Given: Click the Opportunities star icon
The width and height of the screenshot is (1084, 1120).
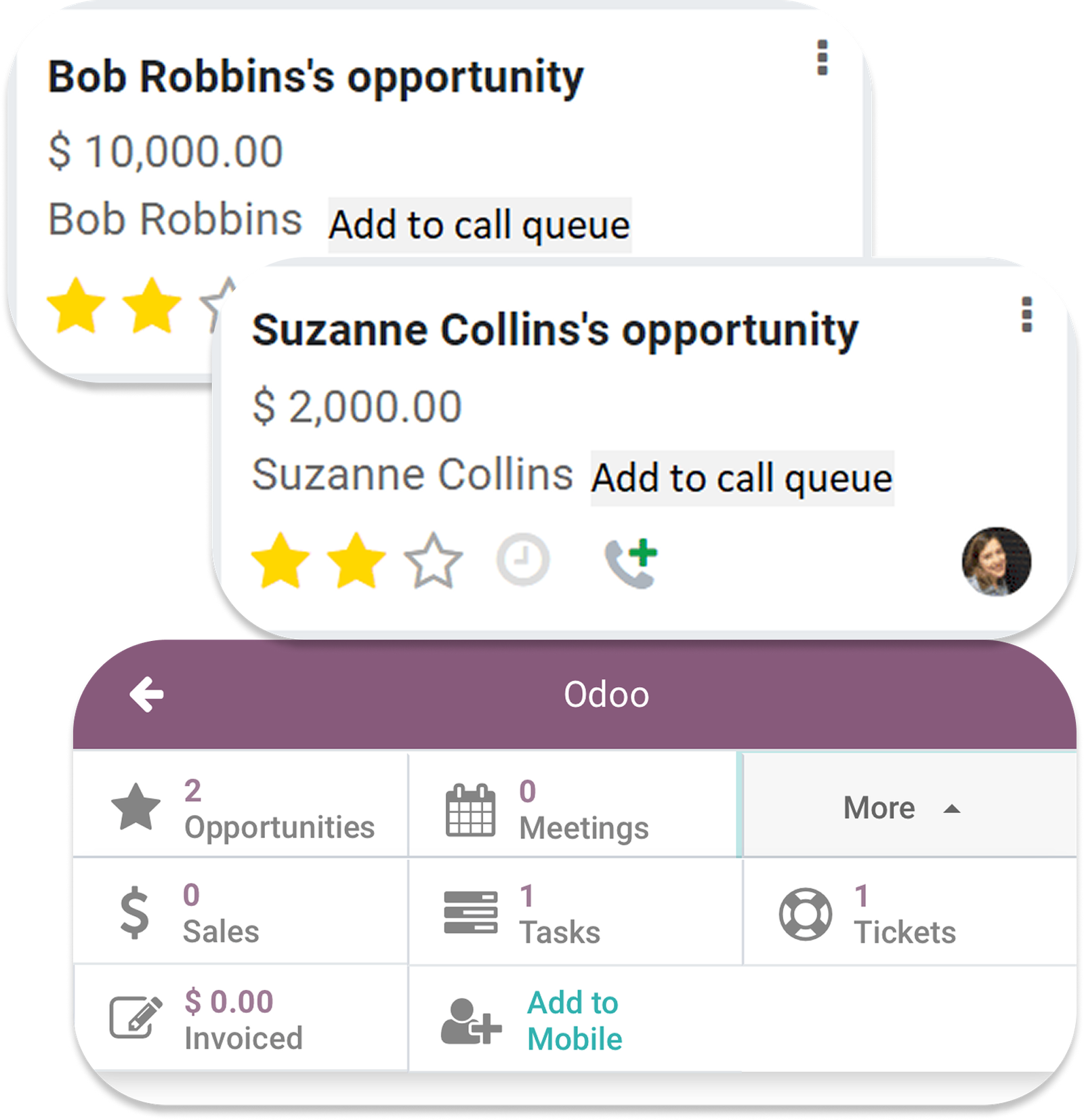Looking at the screenshot, I should pyautogui.click(x=136, y=807).
